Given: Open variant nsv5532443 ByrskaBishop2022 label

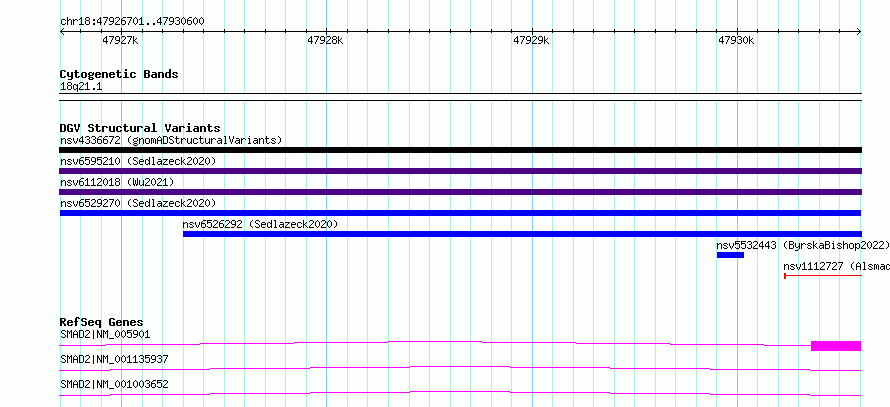Looking at the screenshot, I should (x=803, y=245).
